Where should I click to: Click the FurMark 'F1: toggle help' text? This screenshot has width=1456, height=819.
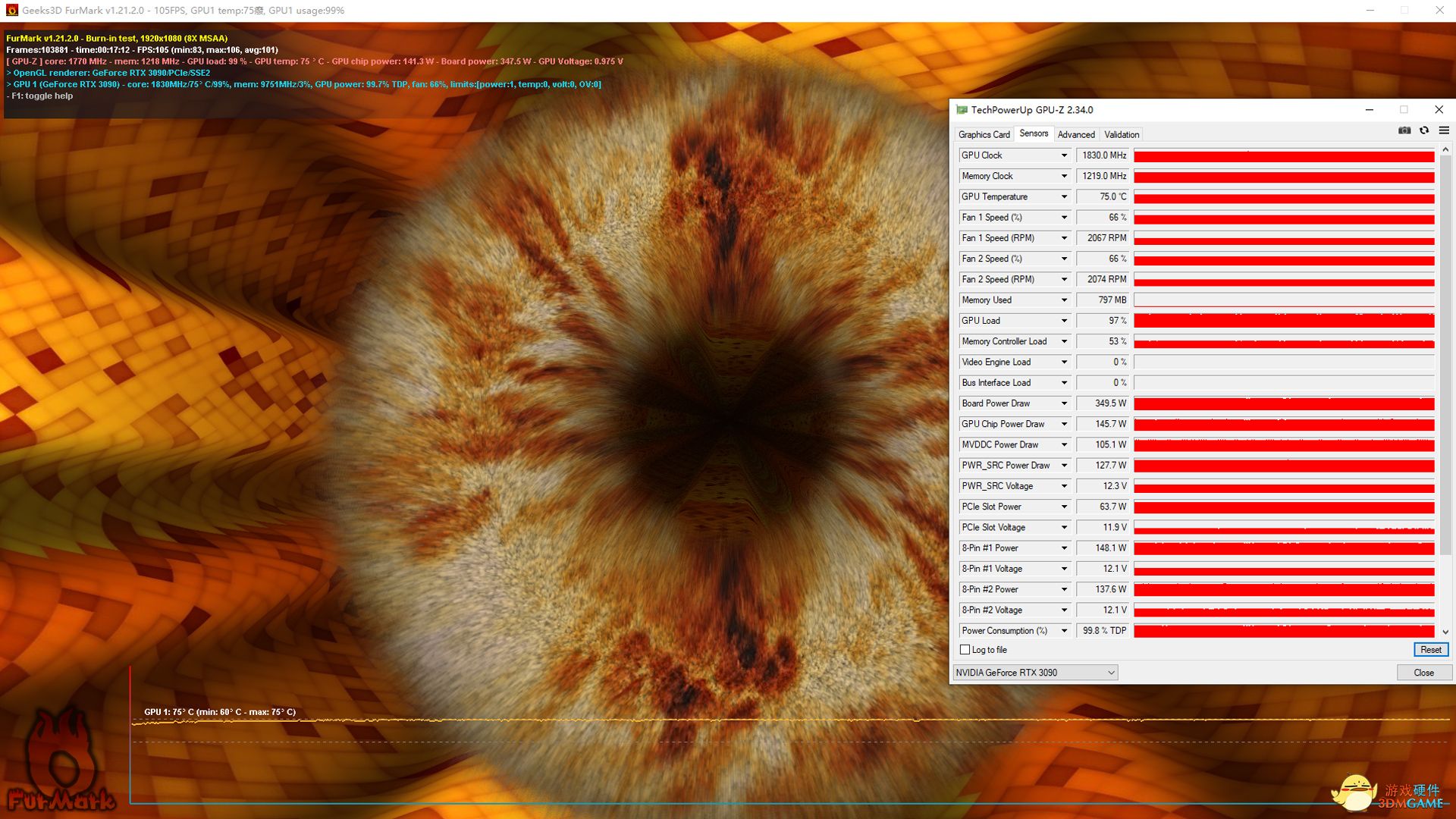[42, 96]
